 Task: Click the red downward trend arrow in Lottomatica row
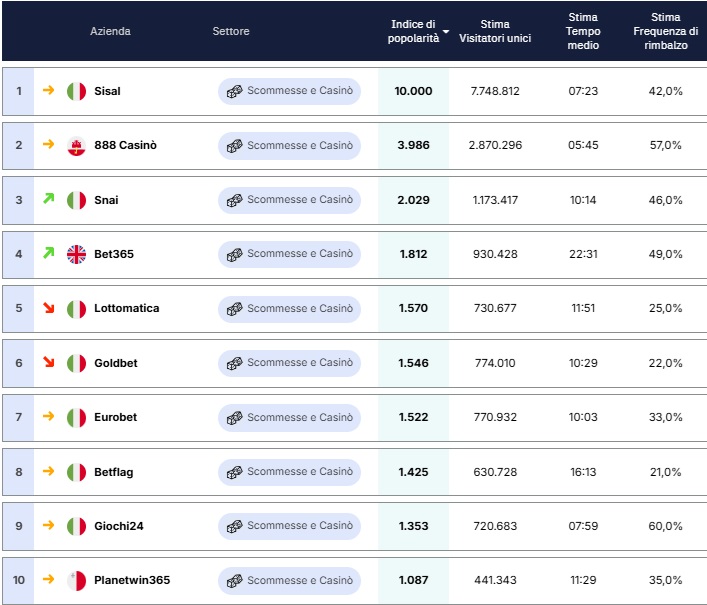49,307
